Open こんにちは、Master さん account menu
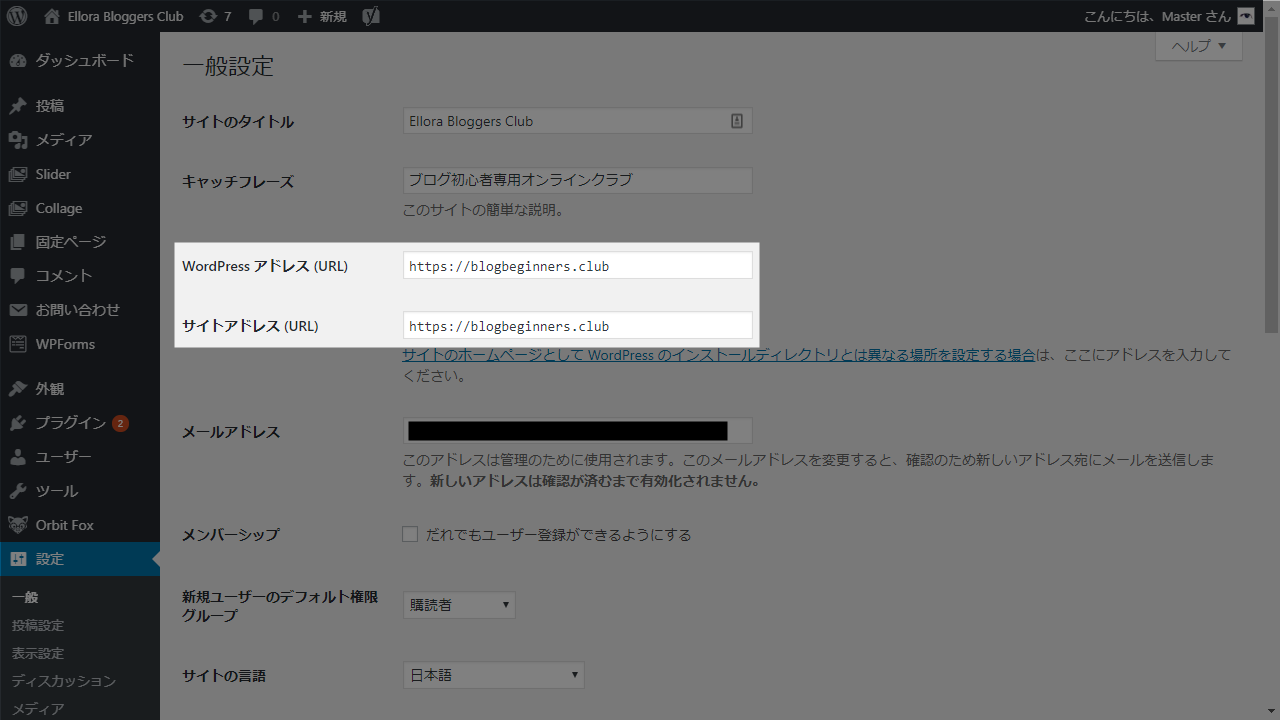 (x=1169, y=16)
